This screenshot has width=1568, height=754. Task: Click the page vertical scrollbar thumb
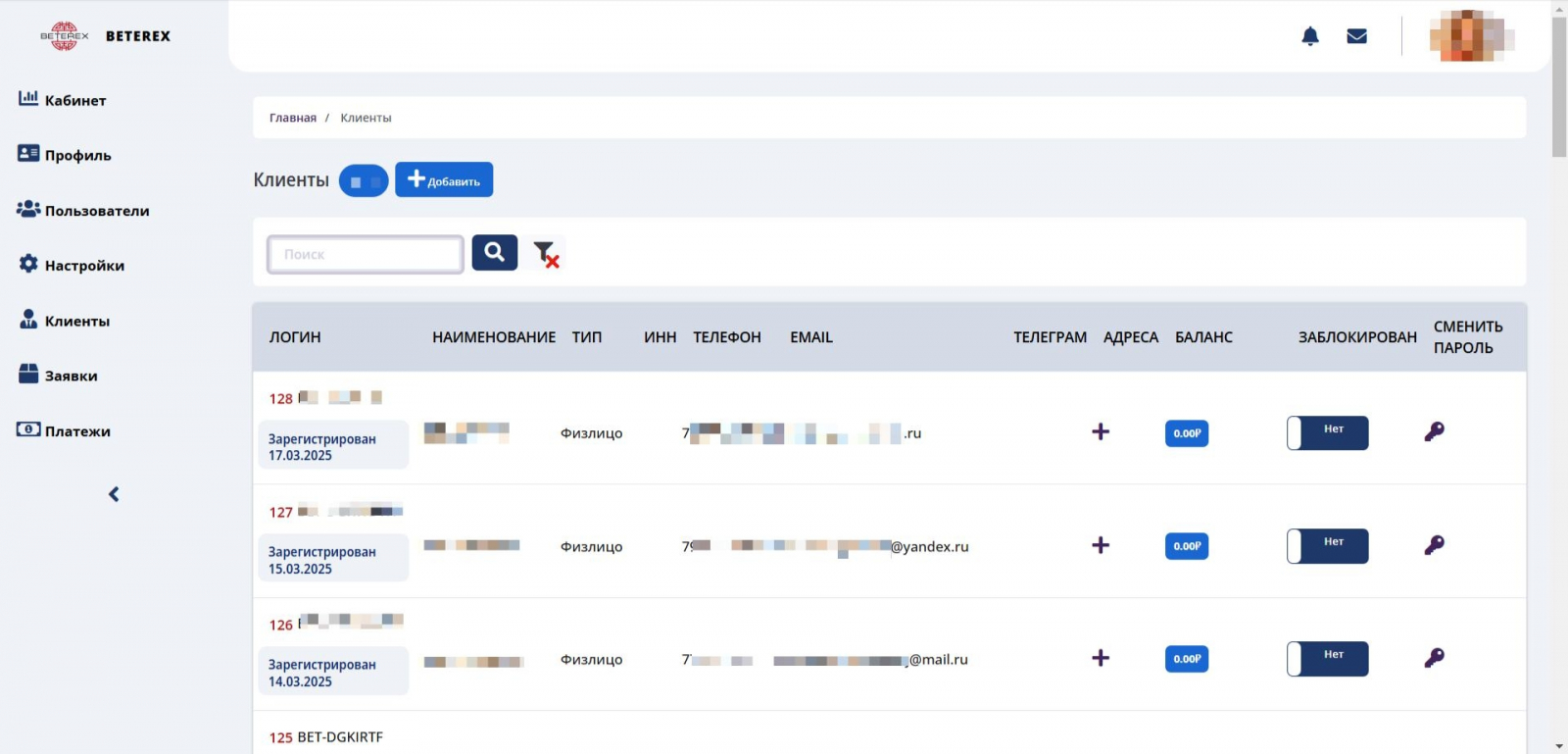pyautogui.click(x=1559, y=86)
